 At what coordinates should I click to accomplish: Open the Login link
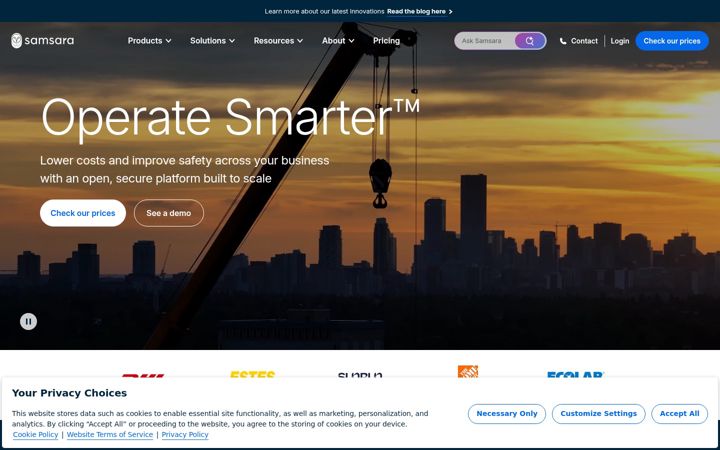(x=619, y=41)
